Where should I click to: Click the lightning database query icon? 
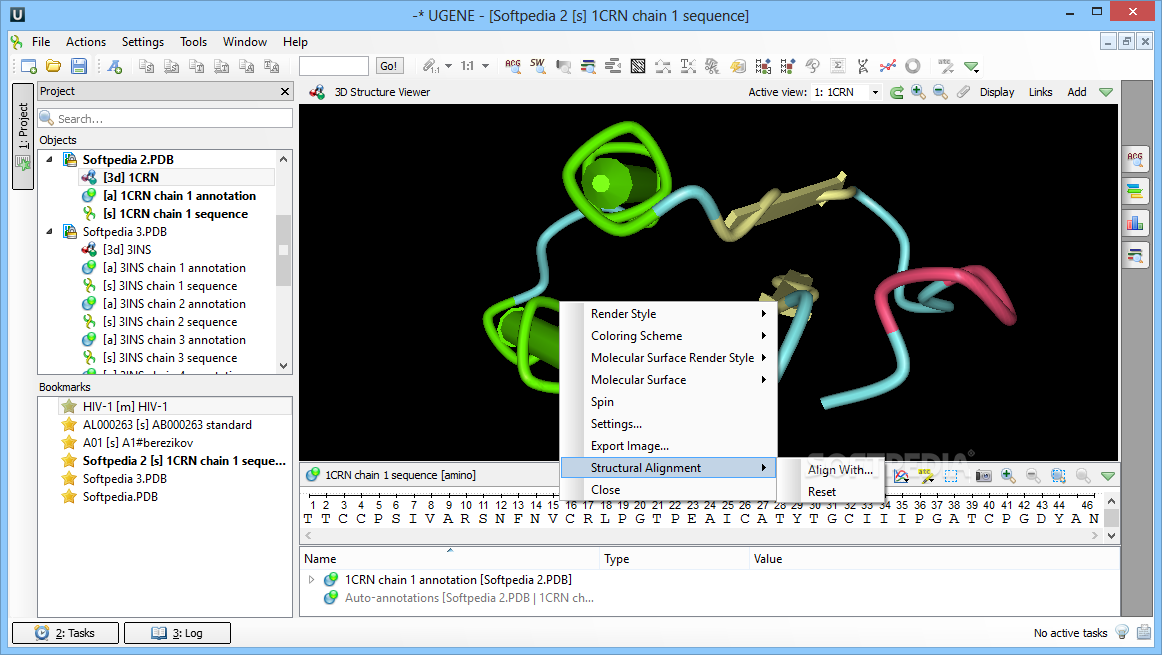(x=738, y=66)
